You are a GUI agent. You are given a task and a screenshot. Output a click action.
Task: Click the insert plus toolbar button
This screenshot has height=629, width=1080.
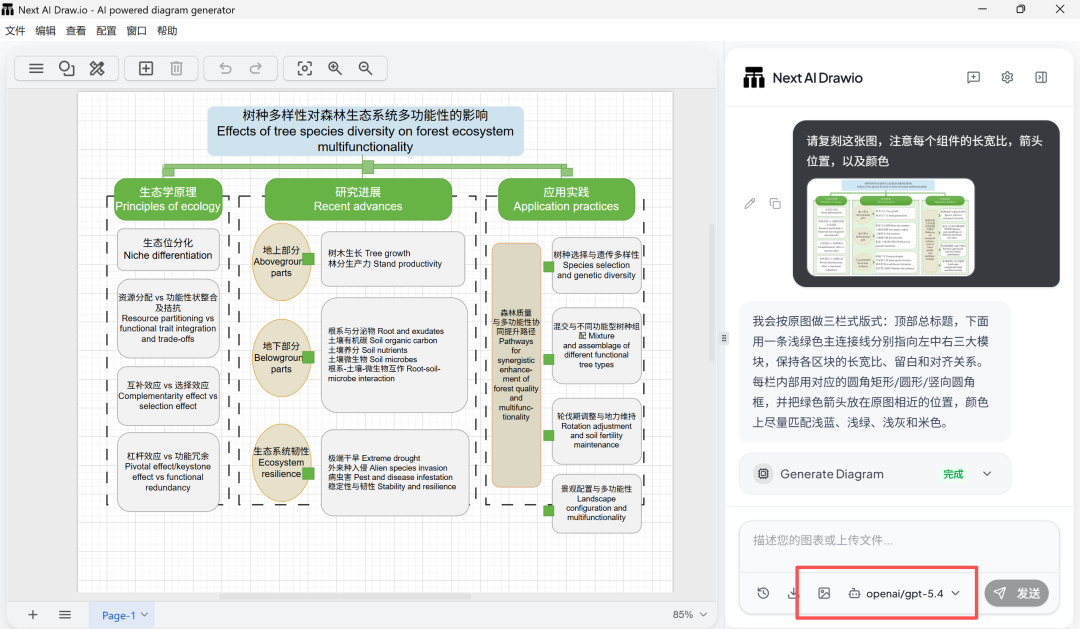click(x=146, y=68)
